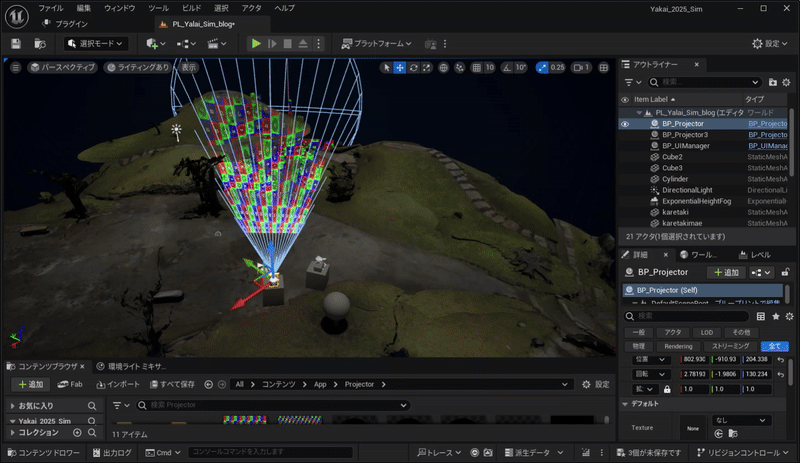Create new folder in the outliner
Image resolution: width=800 pixels, height=463 pixels.
pyautogui.click(x=773, y=82)
